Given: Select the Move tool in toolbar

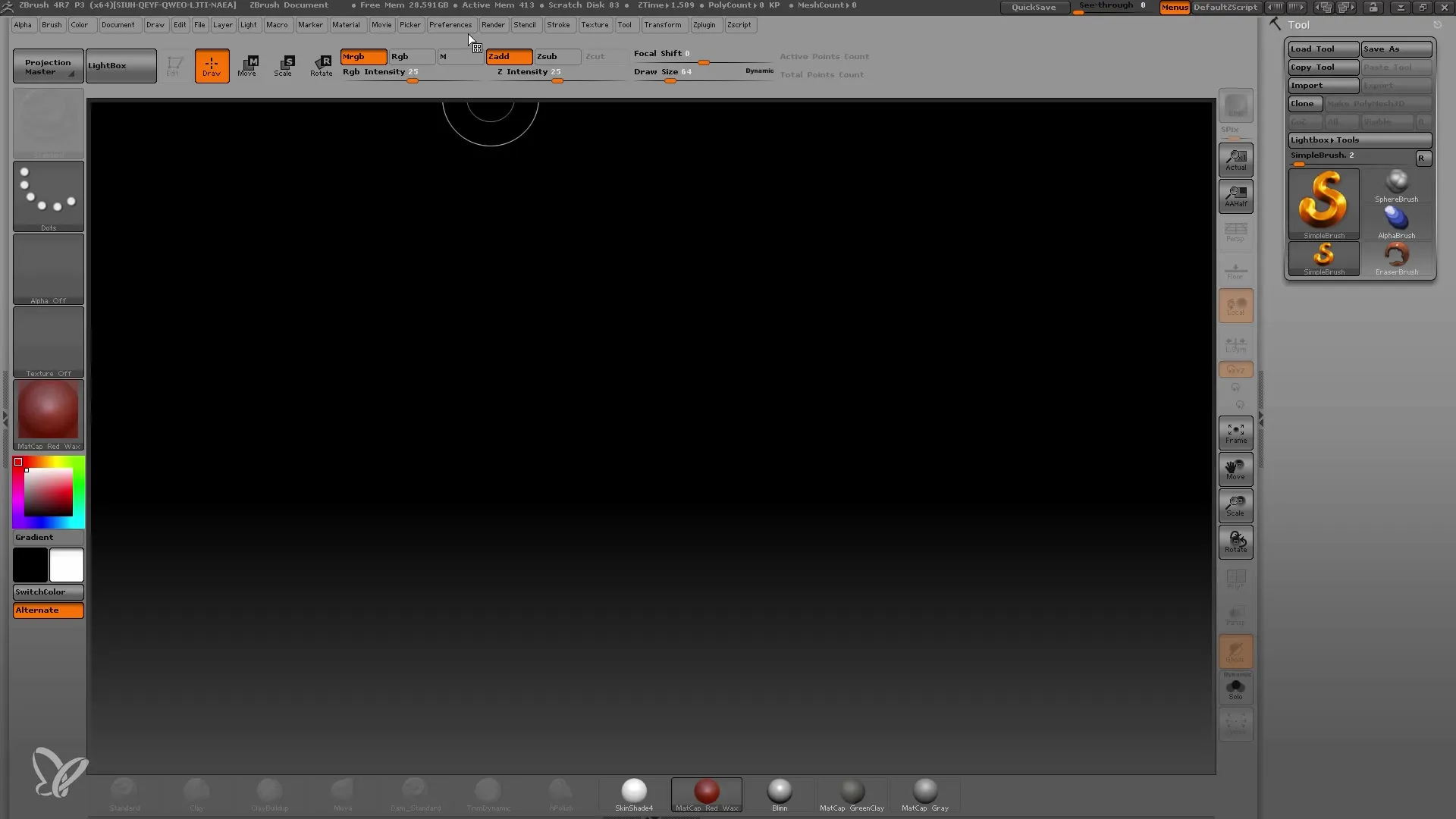Looking at the screenshot, I should [247, 64].
